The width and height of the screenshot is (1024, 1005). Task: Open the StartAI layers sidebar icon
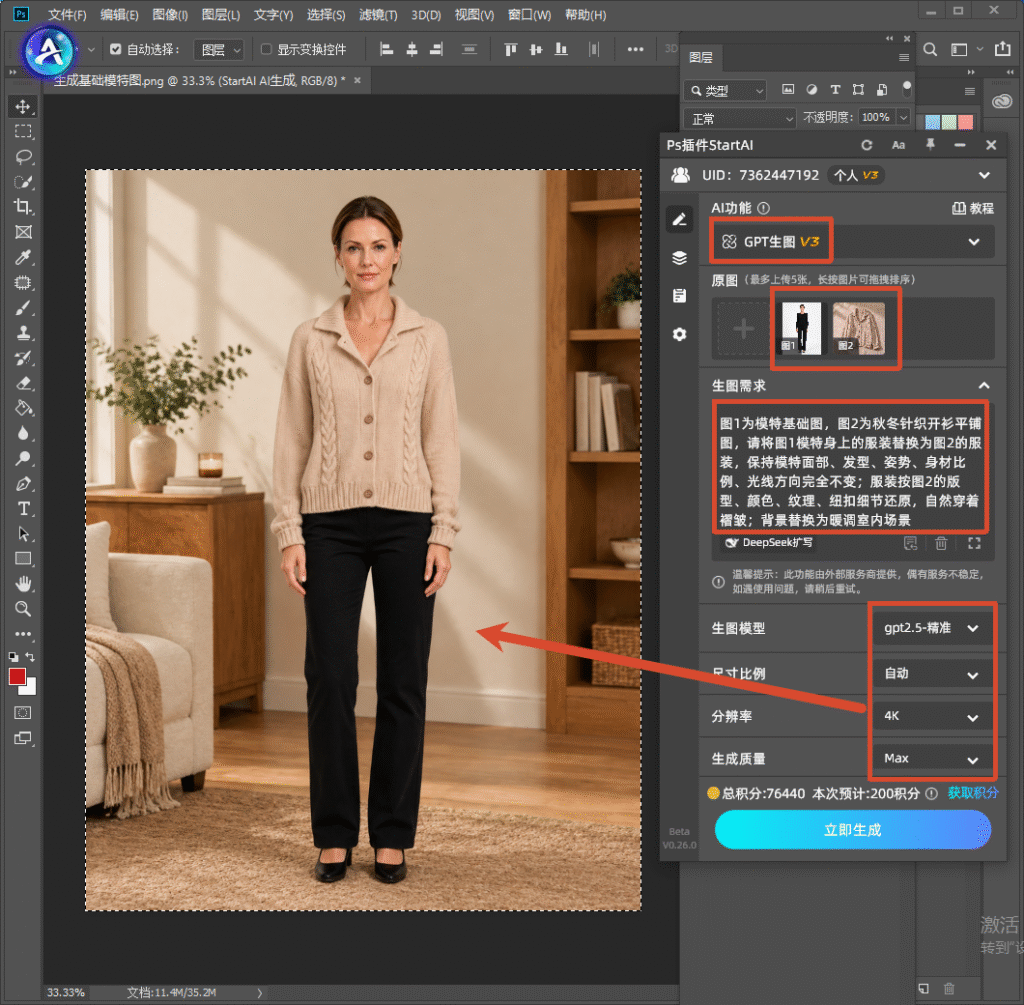pos(679,258)
